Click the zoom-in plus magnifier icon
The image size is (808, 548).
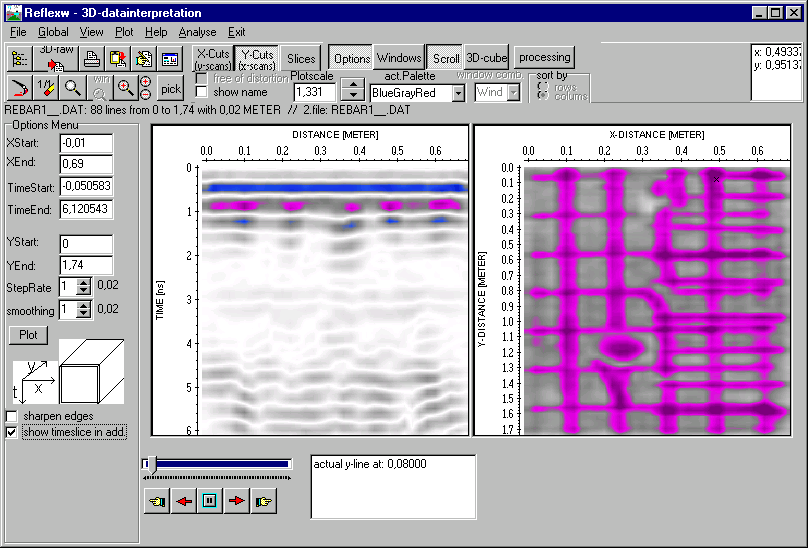[125, 88]
